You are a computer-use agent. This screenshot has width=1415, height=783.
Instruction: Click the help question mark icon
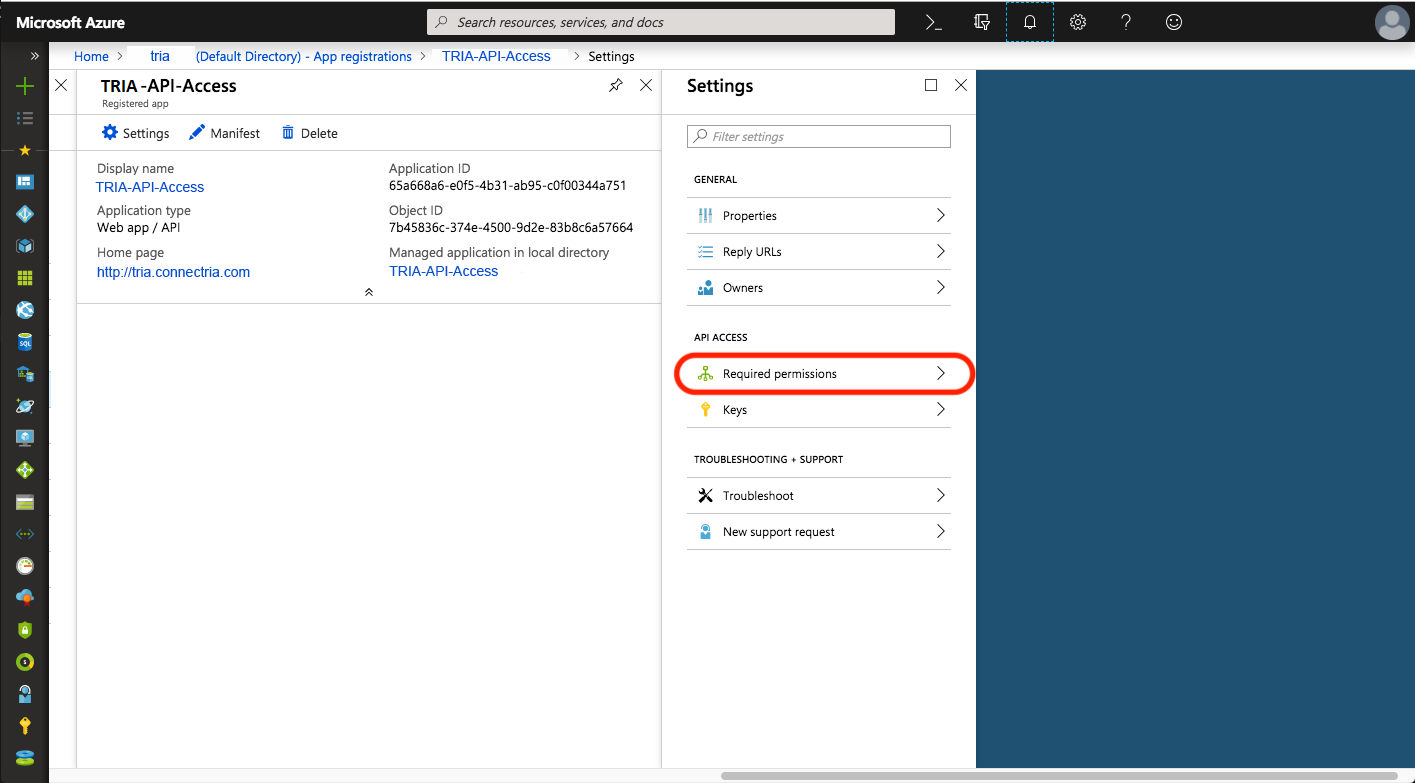1125,22
